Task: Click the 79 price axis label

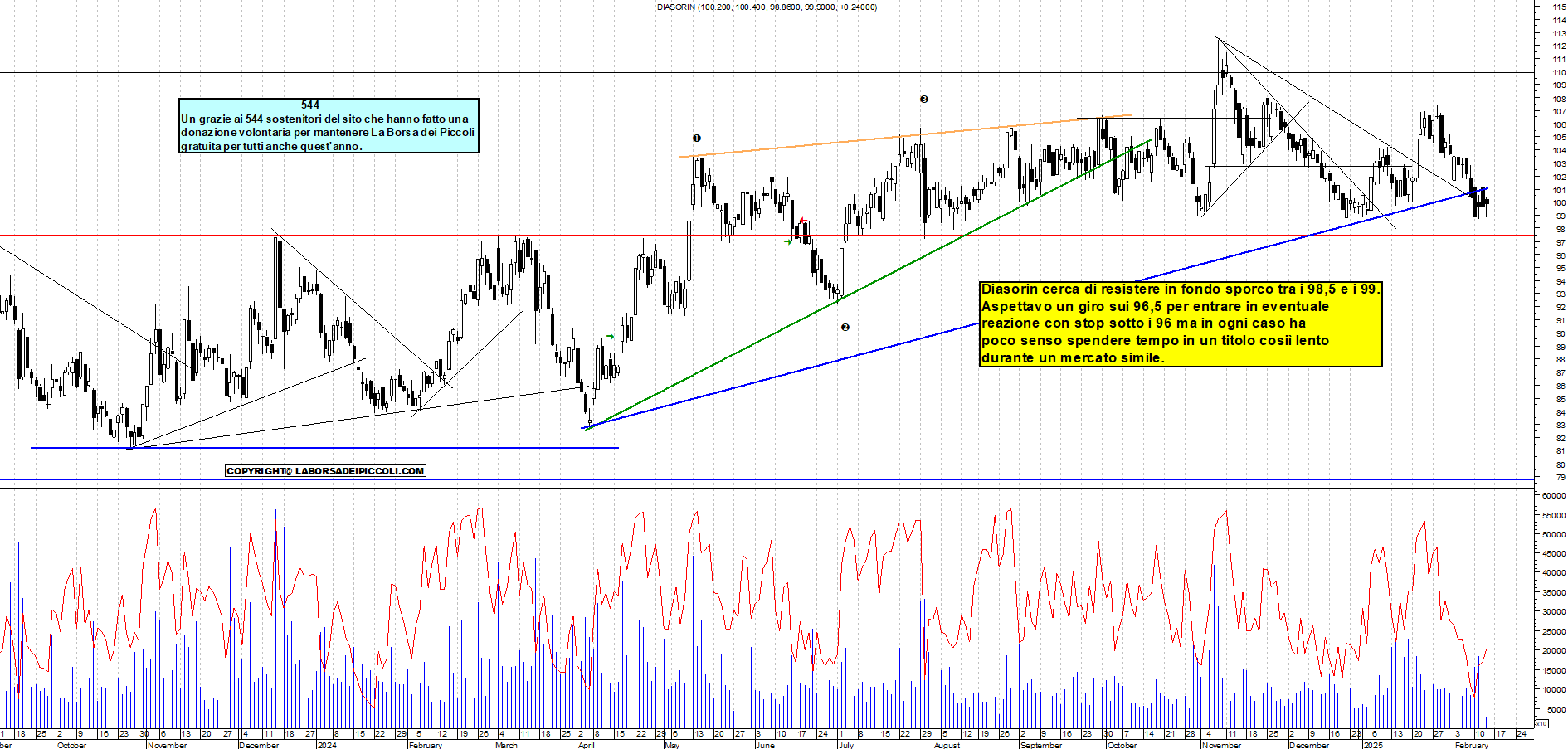Action: [x=1561, y=478]
